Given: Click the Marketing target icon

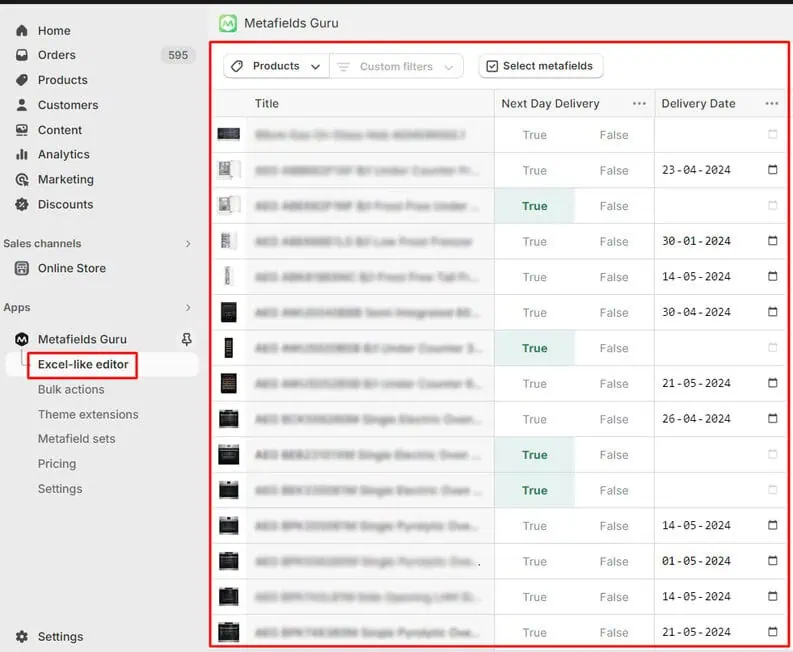Looking at the screenshot, I should pyautogui.click(x=22, y=180).
